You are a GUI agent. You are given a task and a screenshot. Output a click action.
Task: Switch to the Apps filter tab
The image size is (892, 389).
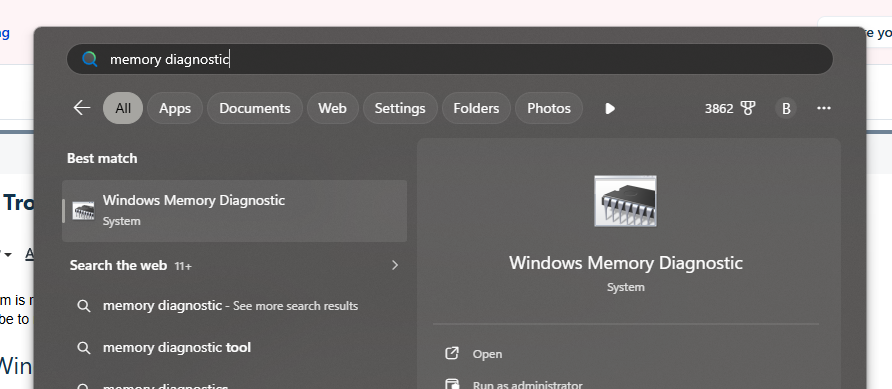pos(175,108)
